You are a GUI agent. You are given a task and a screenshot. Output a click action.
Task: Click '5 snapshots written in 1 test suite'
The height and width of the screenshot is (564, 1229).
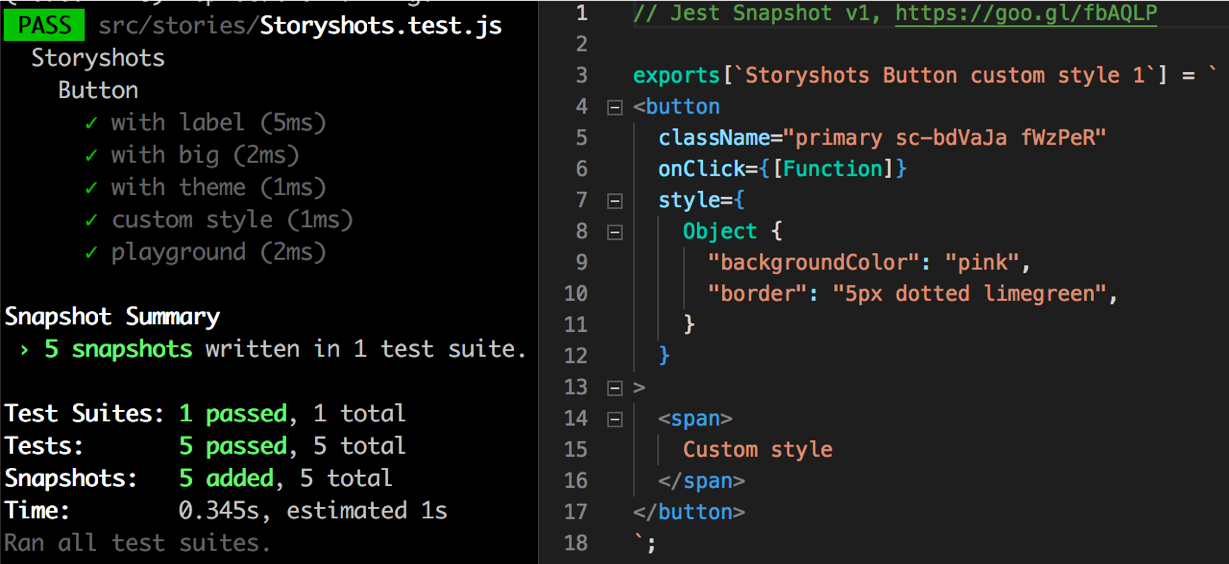pyautogui.click(x=272, y=349)
